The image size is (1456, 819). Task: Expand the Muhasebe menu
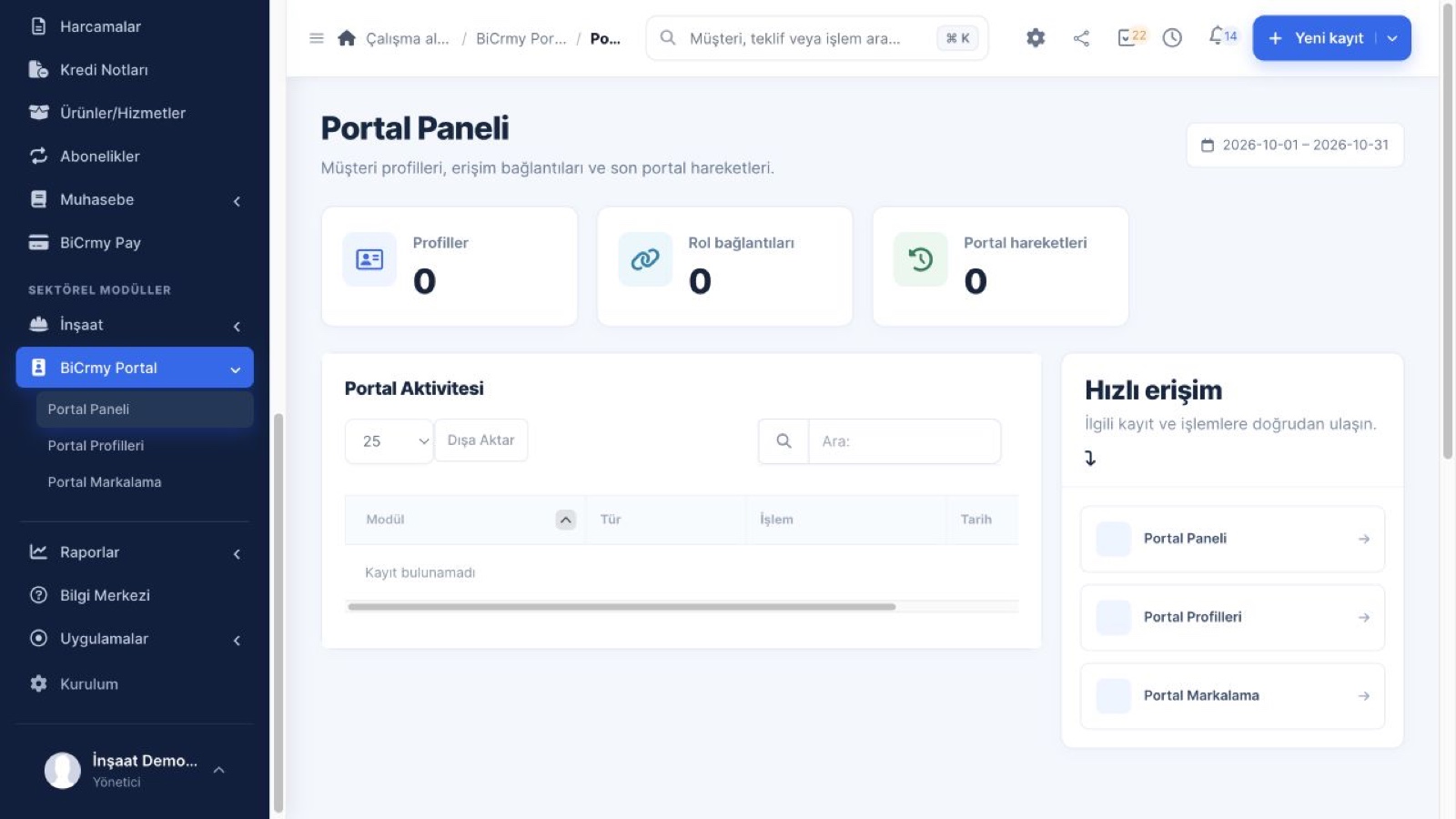[x=135, y=199]
